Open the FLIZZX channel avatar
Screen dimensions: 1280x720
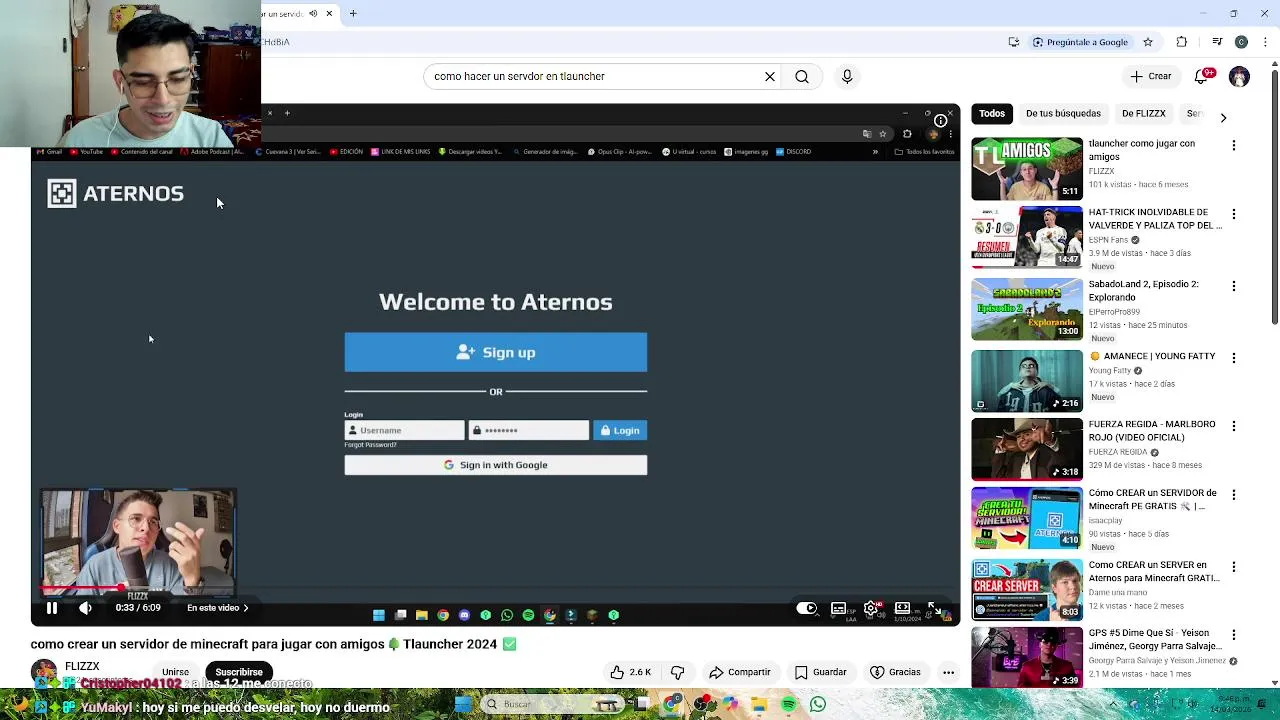[44, 672]
